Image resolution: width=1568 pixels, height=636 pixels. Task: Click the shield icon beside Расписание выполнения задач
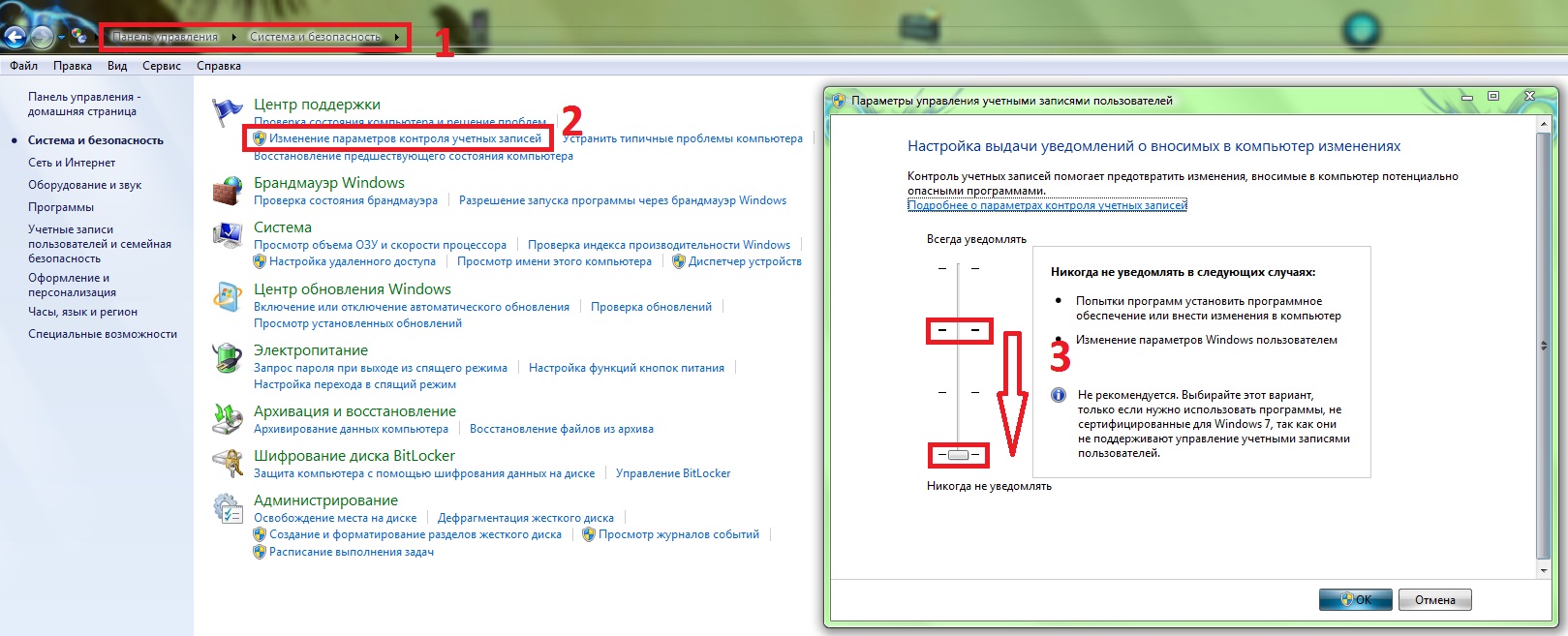pos(260,552)
